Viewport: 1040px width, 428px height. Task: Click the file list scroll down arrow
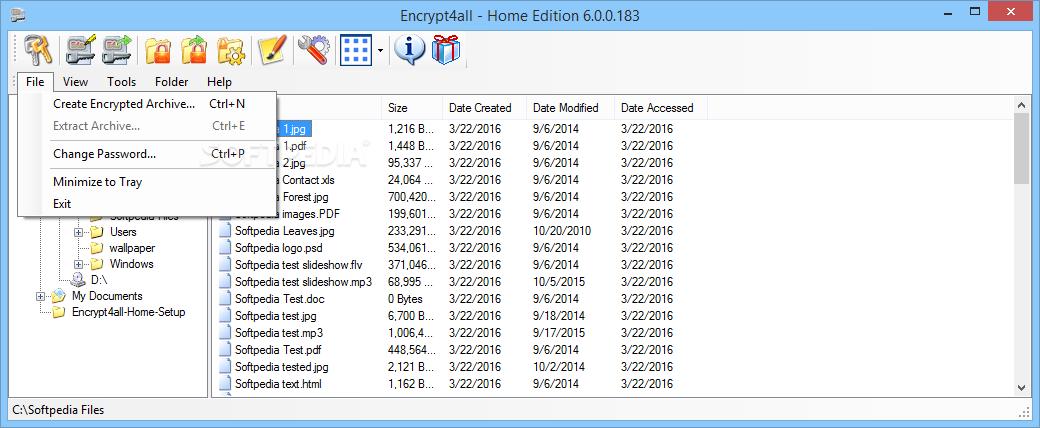[x=1021, y=388]
